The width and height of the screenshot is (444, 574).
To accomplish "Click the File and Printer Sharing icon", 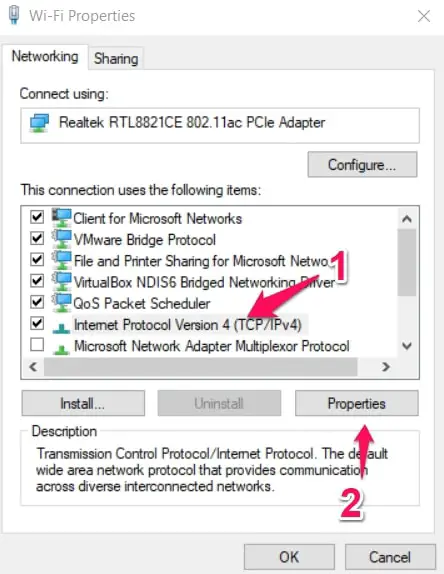I will pyautogui.click(x=61, y=260).
